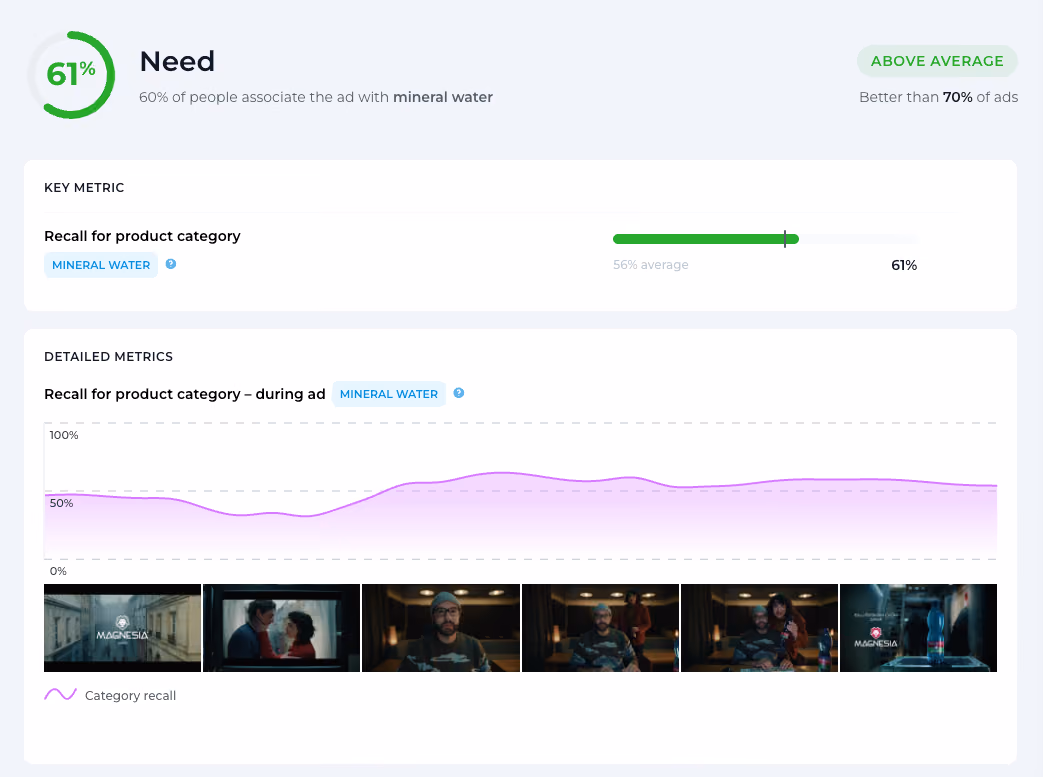Open last thumbnail showing Magnesia bottle

click(919, 628)
